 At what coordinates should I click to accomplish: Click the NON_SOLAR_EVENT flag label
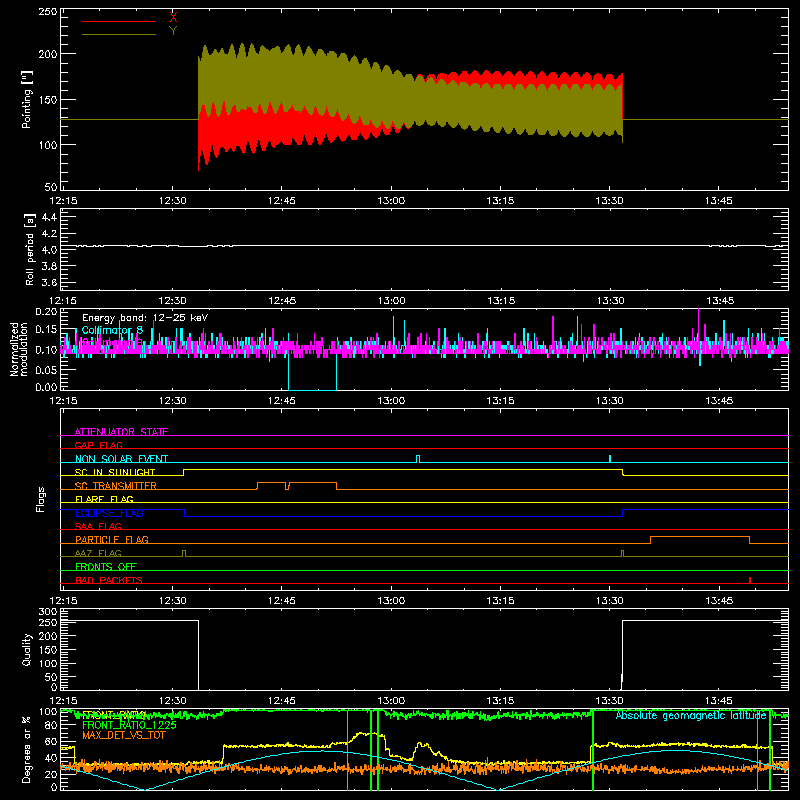pyautogui.click(x=121, y=459)
